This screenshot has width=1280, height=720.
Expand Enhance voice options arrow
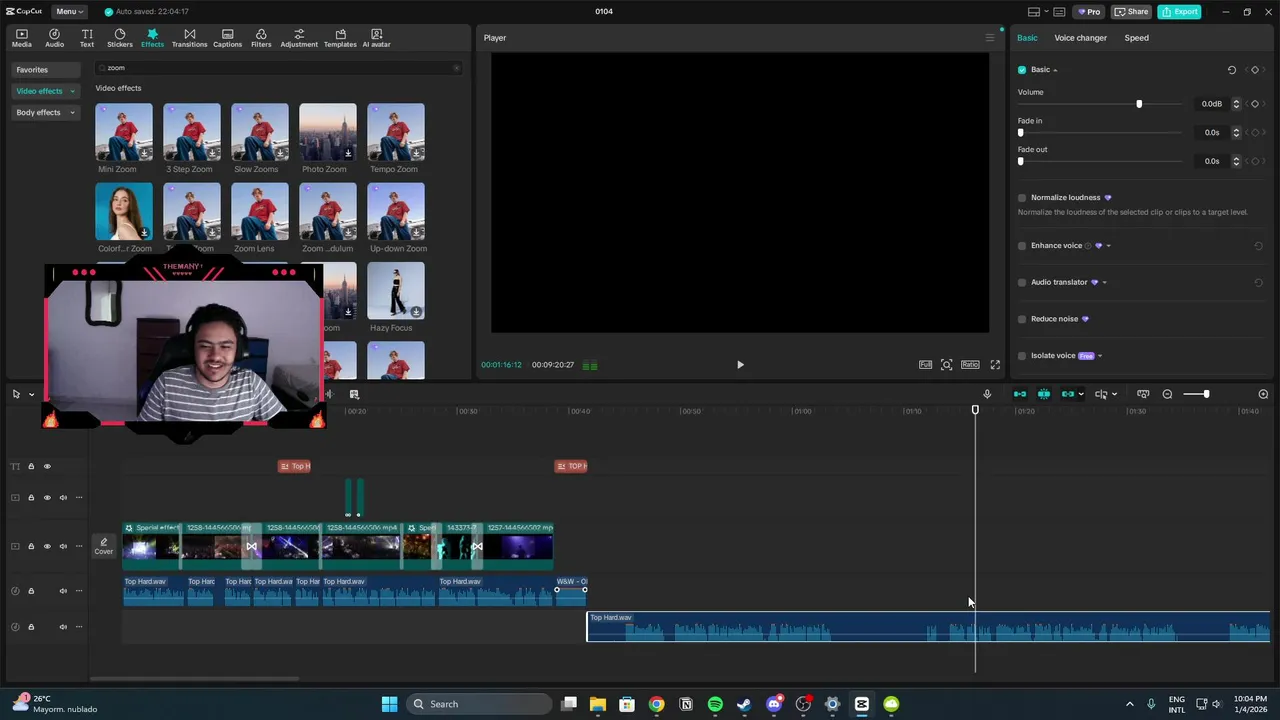(1108, 246)
